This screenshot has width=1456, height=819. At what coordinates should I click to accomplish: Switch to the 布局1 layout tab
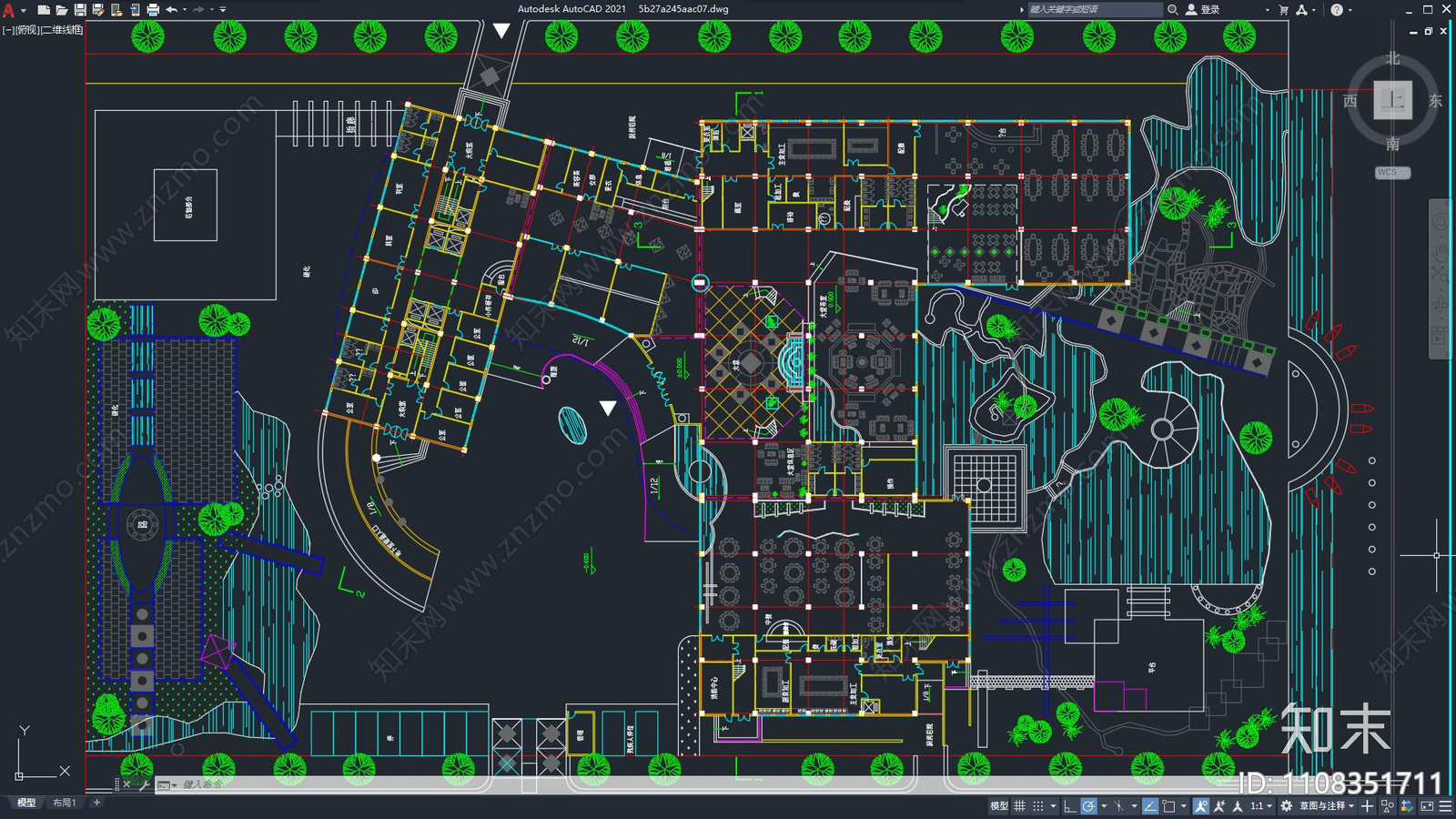(64, 803)
